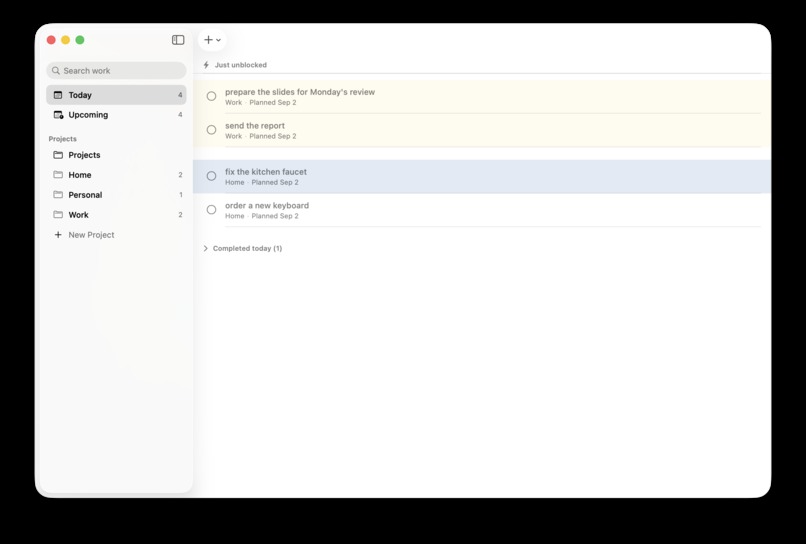Select fix the kitchen faucet title

coord(266,172)
